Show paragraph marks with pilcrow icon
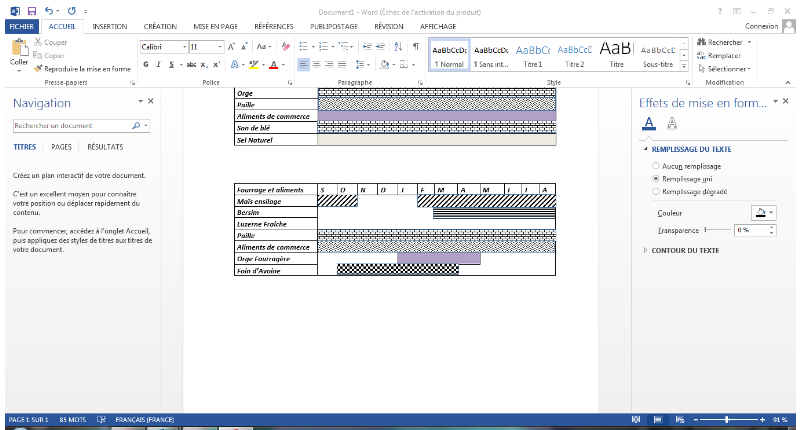 (415, 46)
